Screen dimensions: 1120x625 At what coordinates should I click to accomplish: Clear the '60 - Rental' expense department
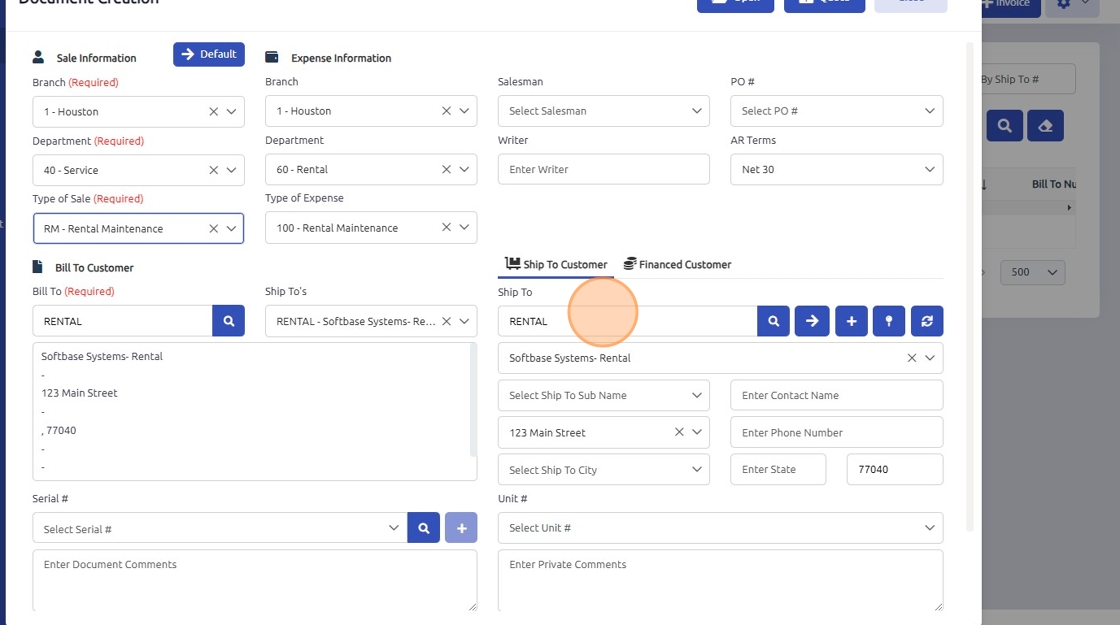tap(446, 169)
